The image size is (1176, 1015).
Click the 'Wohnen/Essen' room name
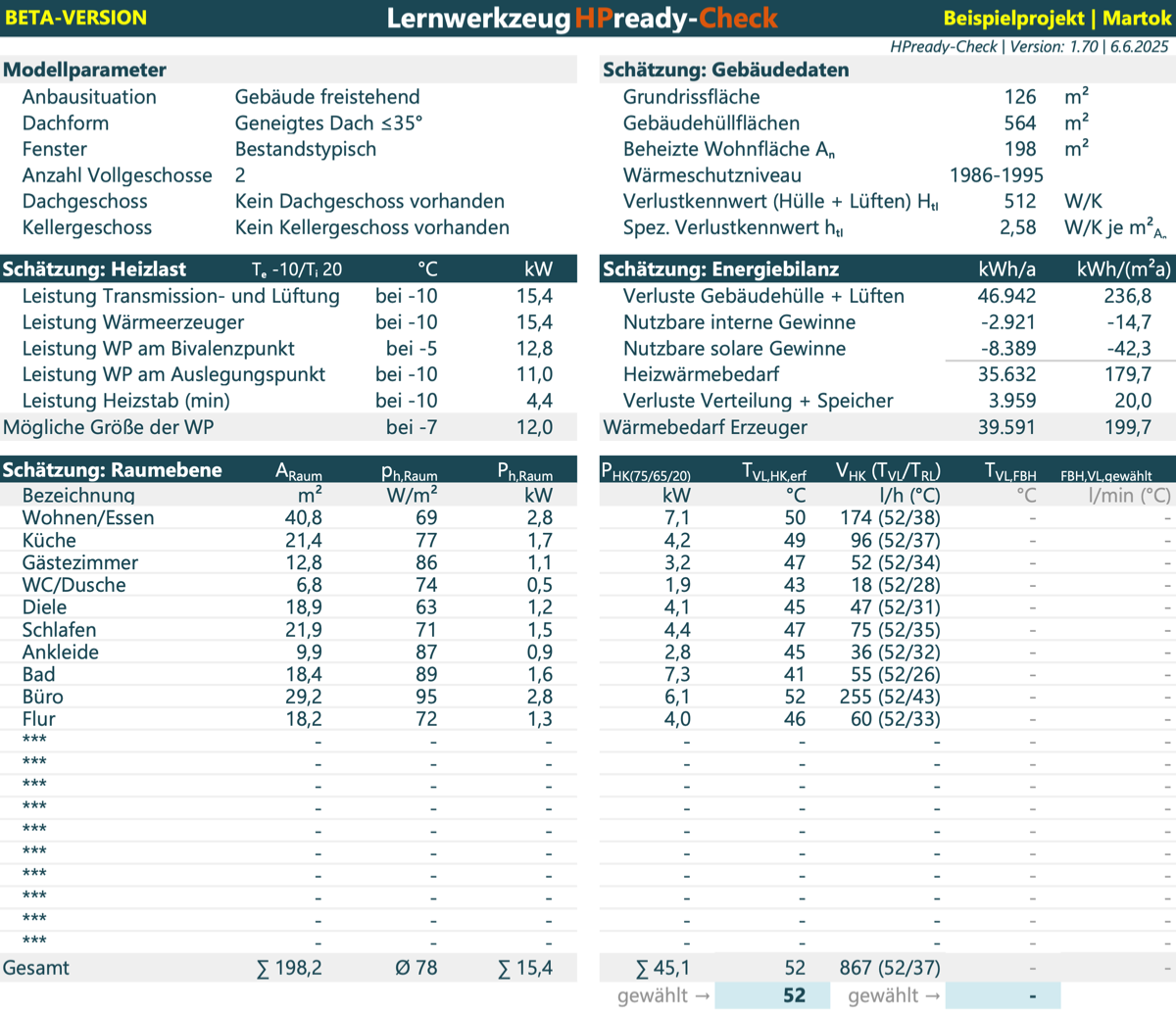pos(88,518)
